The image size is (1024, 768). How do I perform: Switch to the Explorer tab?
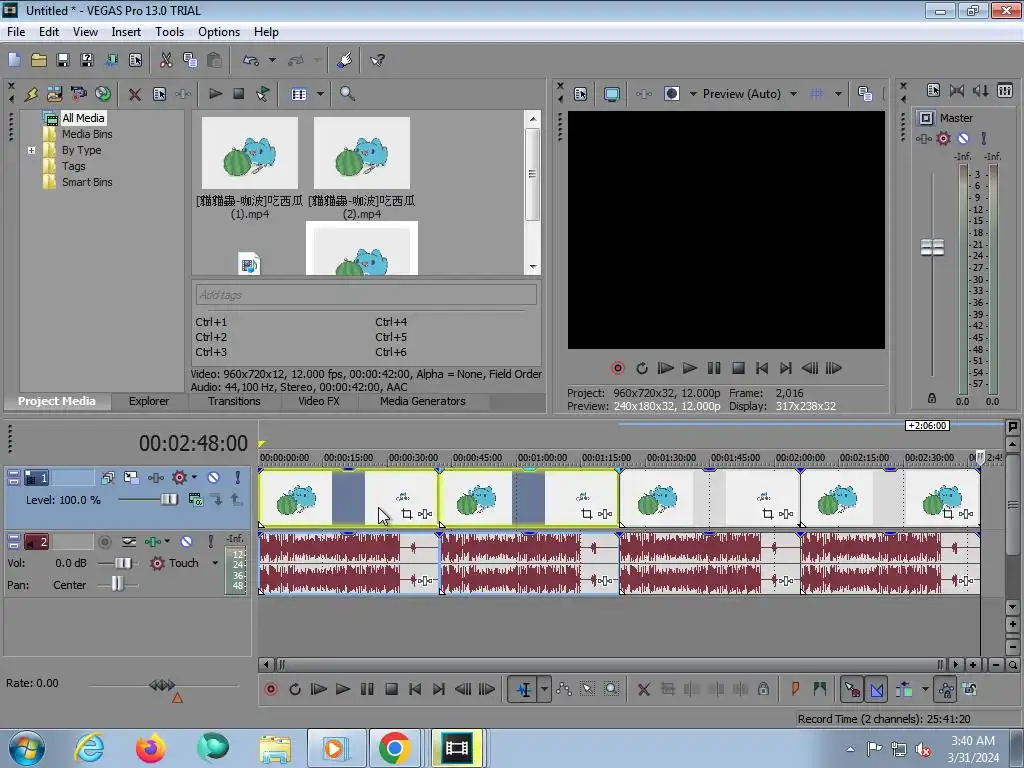tap(149, 401)
